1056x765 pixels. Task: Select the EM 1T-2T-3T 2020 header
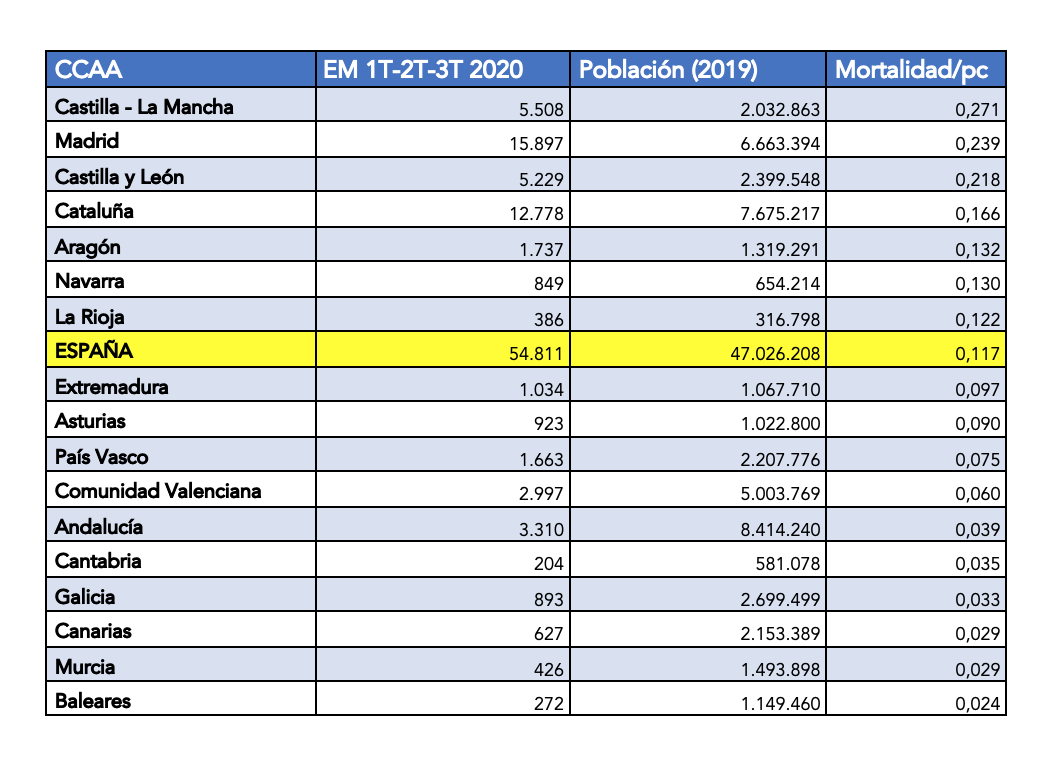click(x=423, y=70)
